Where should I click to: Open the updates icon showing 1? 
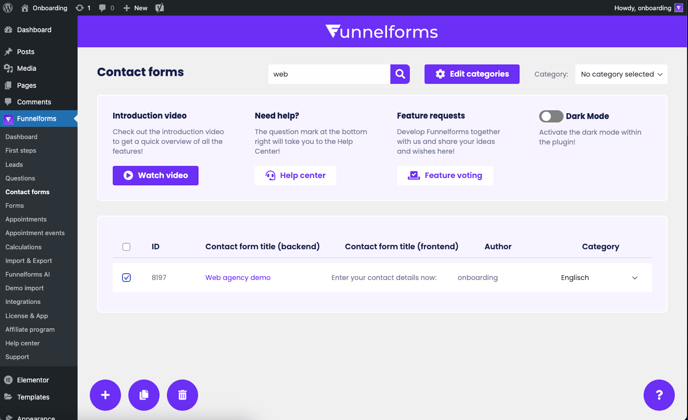(83, 8)
